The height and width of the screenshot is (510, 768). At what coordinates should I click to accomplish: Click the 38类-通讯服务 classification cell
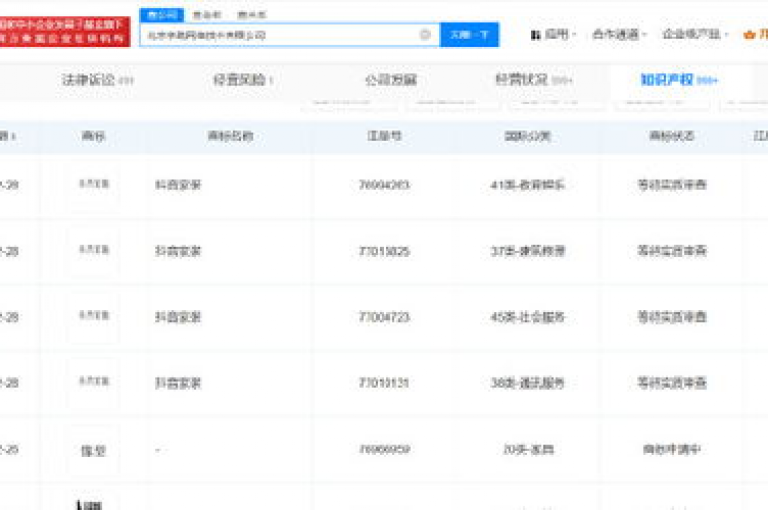tap(528, 383)
